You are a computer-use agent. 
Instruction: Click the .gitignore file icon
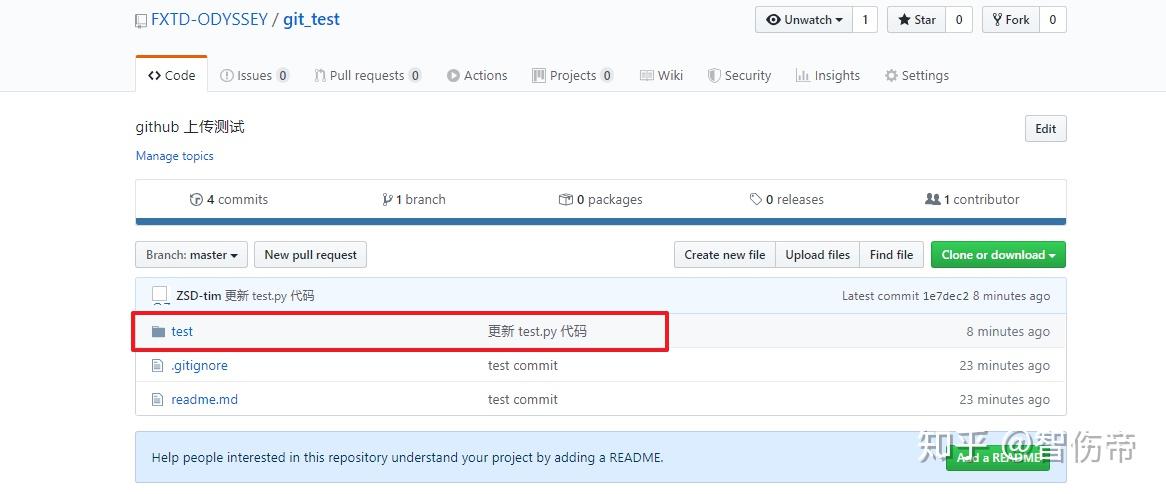coord(157,366)
